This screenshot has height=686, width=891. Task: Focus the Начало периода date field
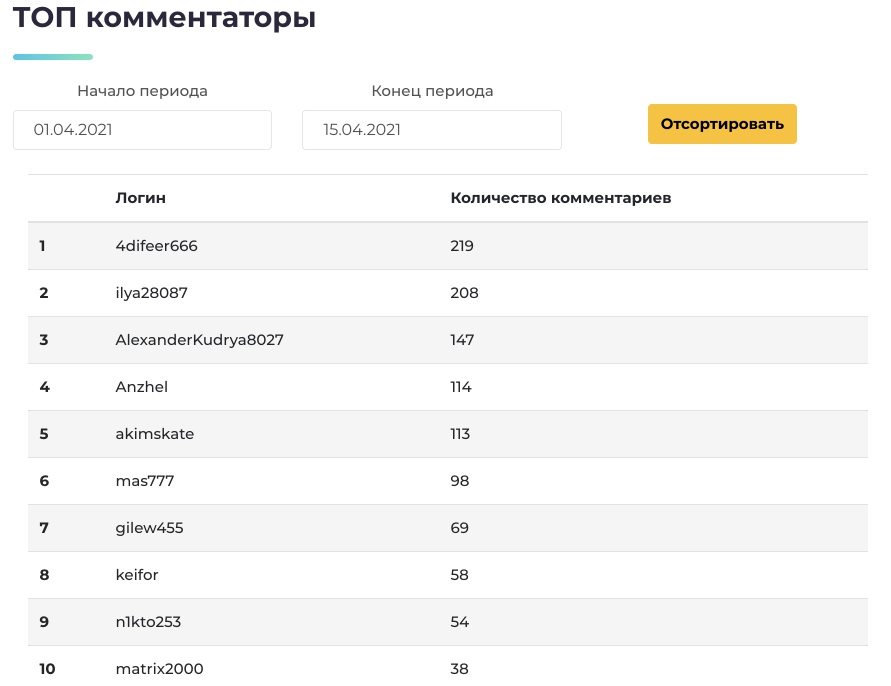142,130
